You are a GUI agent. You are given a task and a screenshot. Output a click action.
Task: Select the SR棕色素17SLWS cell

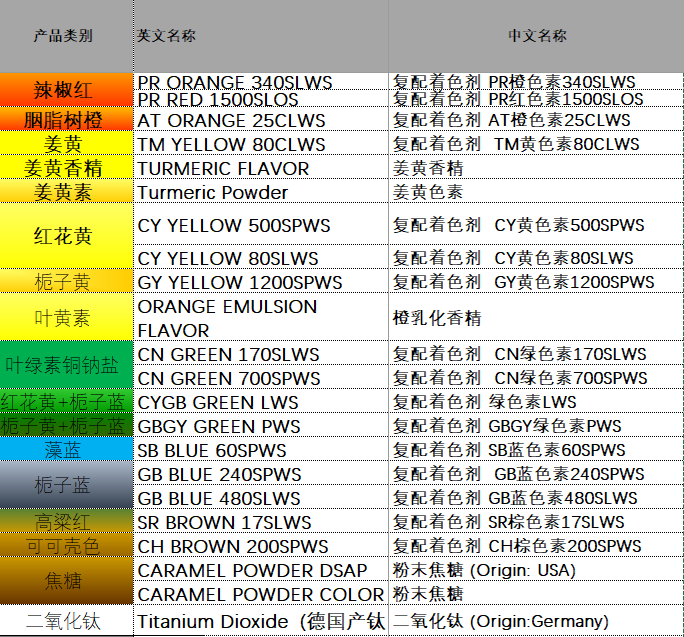(x=536, y=521)
